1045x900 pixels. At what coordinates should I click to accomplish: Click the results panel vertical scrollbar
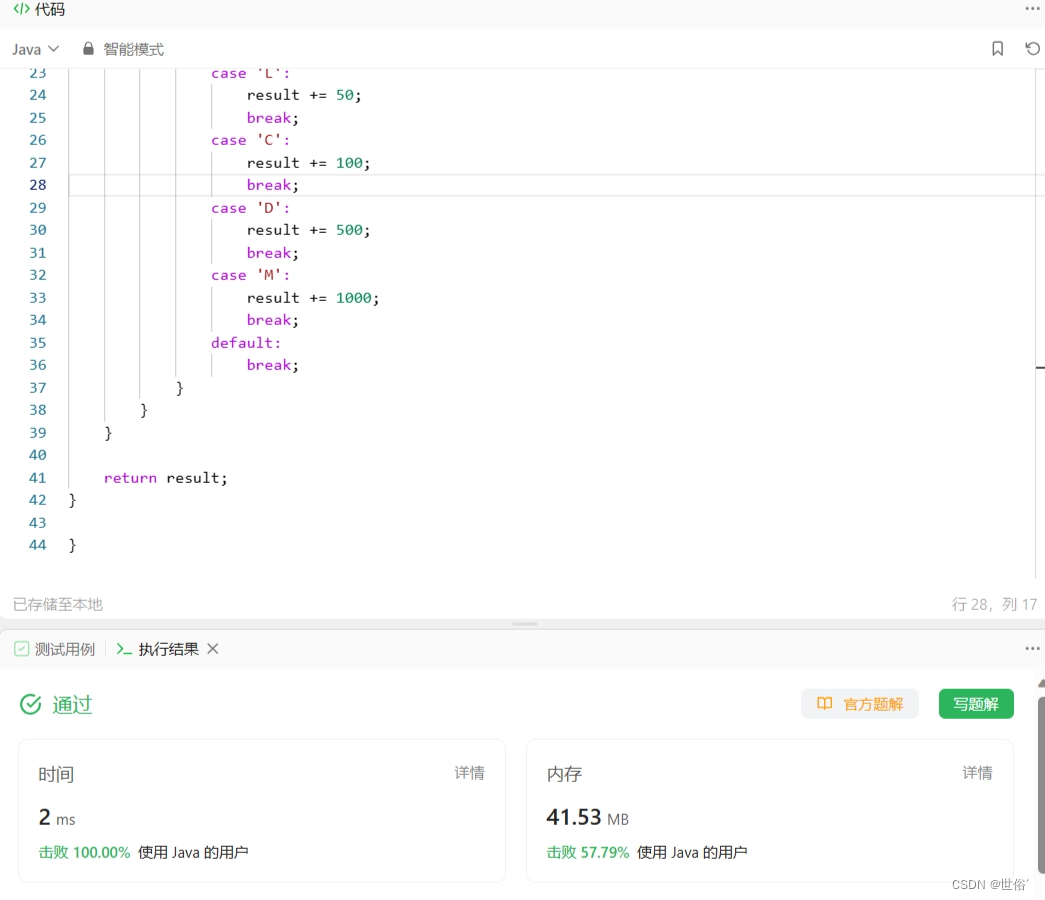(1041, 784)
